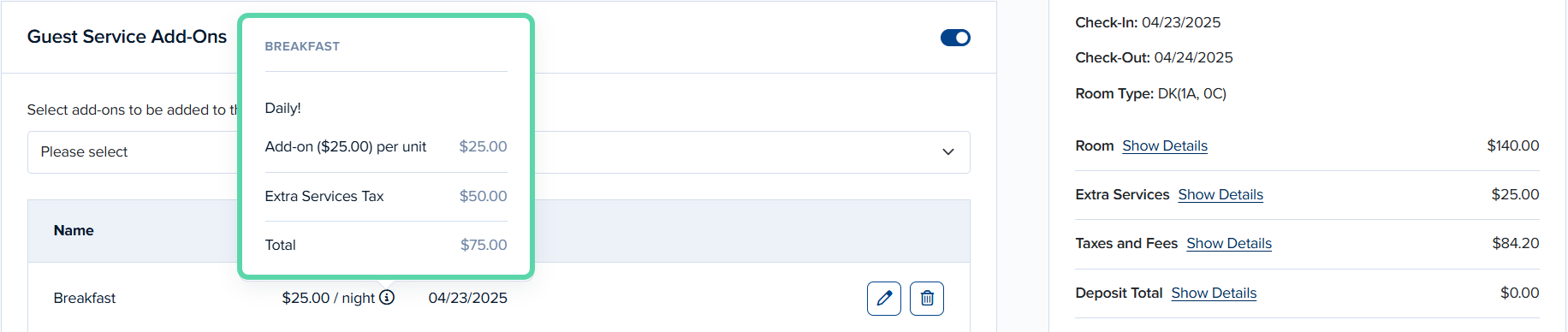Screen dimensions: 1568x332
Task: Click the Guest Service Add-Ons heading
Action: click(x=127, y=37)
